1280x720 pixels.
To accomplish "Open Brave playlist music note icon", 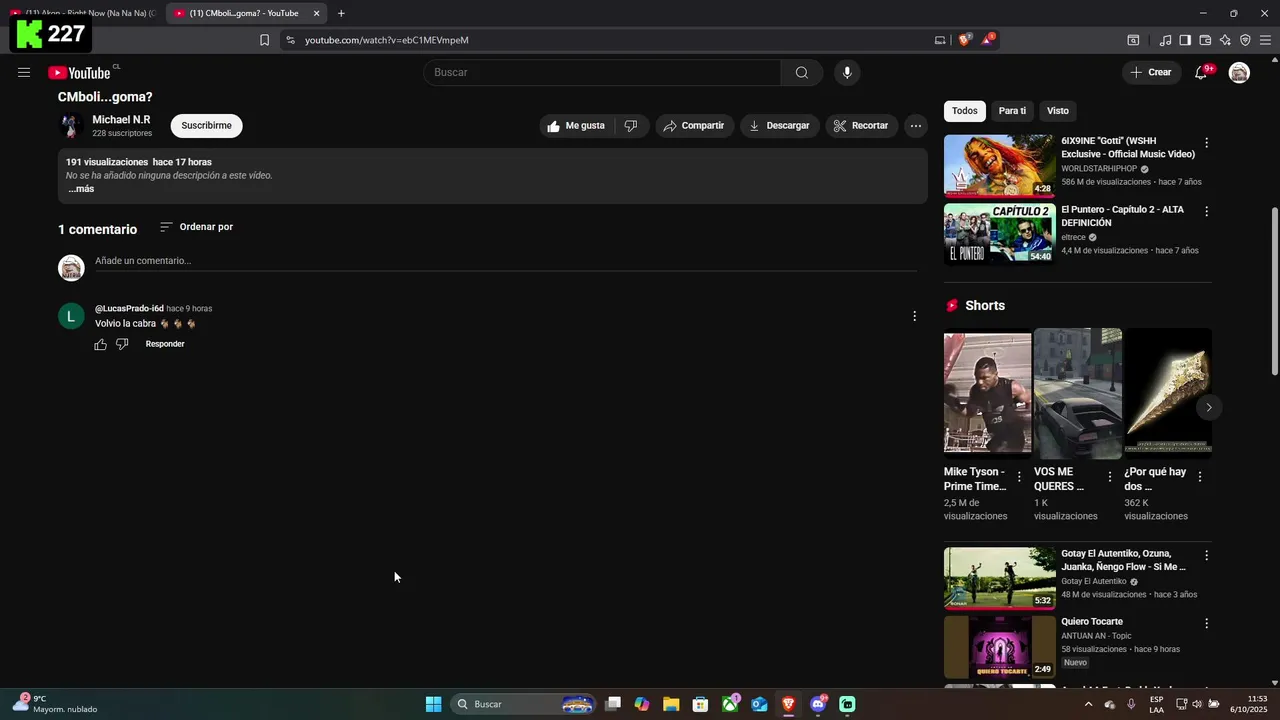I will [x=1165, y=40].
